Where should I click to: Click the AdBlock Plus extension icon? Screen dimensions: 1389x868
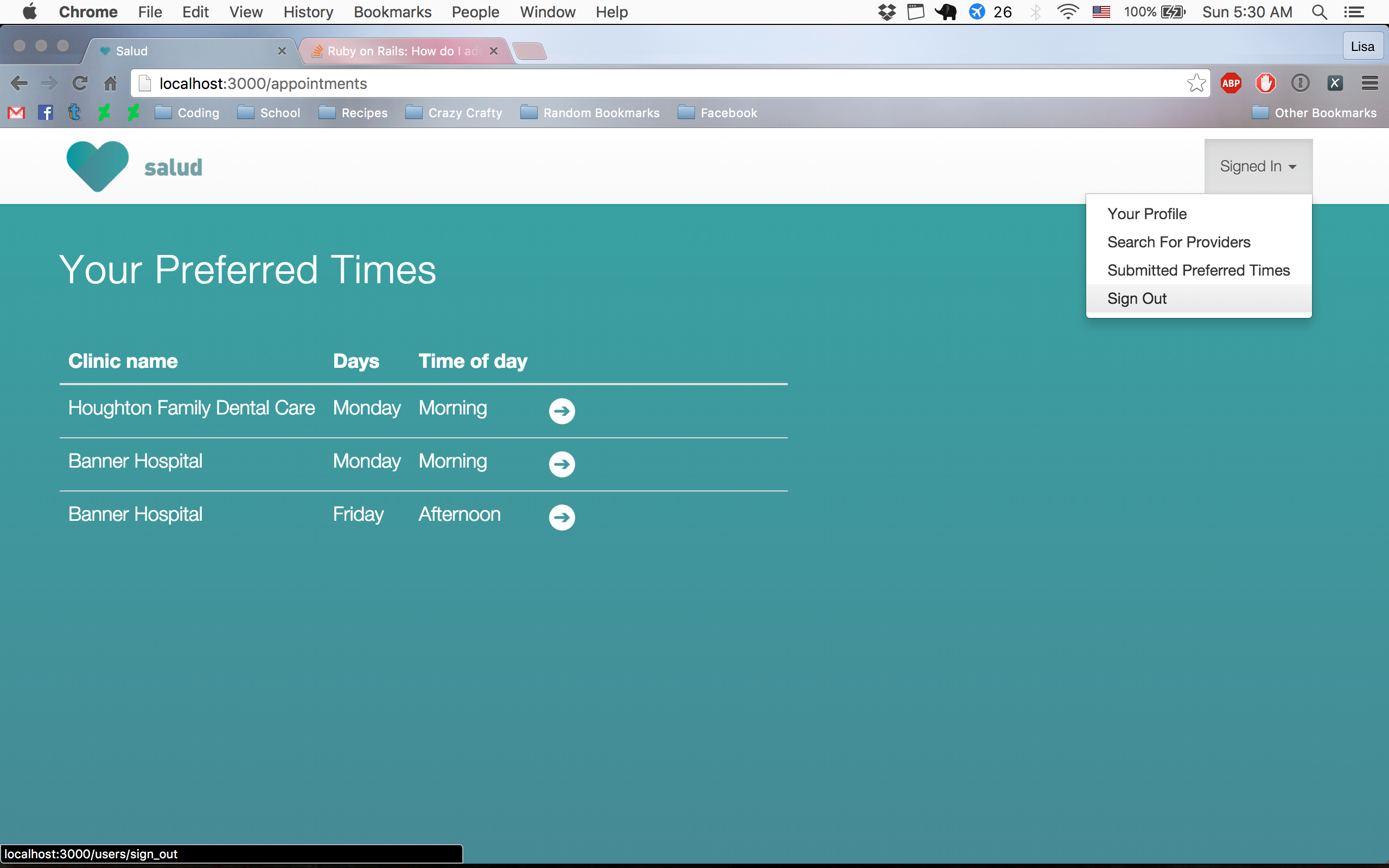[x=1231, y=83]
